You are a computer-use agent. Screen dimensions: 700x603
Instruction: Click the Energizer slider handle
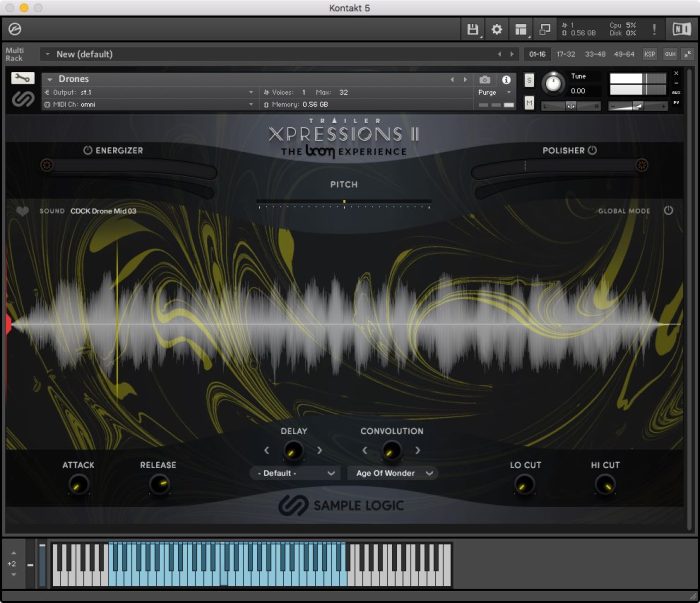click(x=46, y=165)
